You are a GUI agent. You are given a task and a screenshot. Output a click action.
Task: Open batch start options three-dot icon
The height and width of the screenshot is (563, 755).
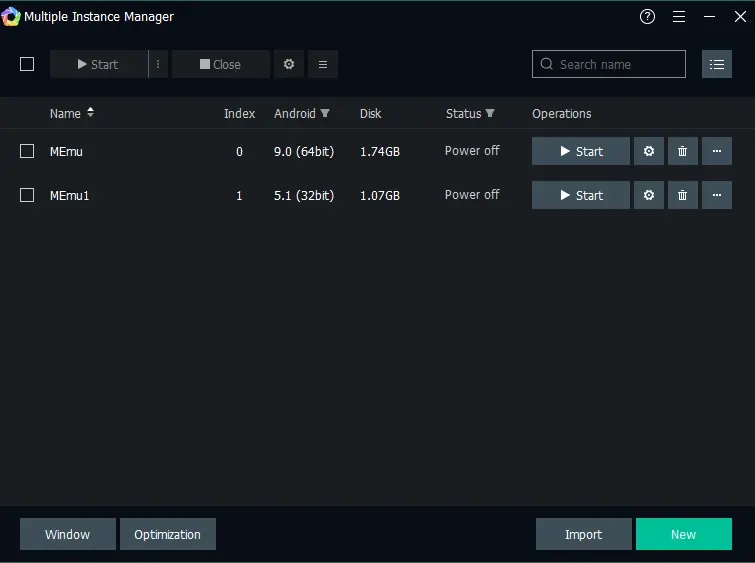pos(158,64)
